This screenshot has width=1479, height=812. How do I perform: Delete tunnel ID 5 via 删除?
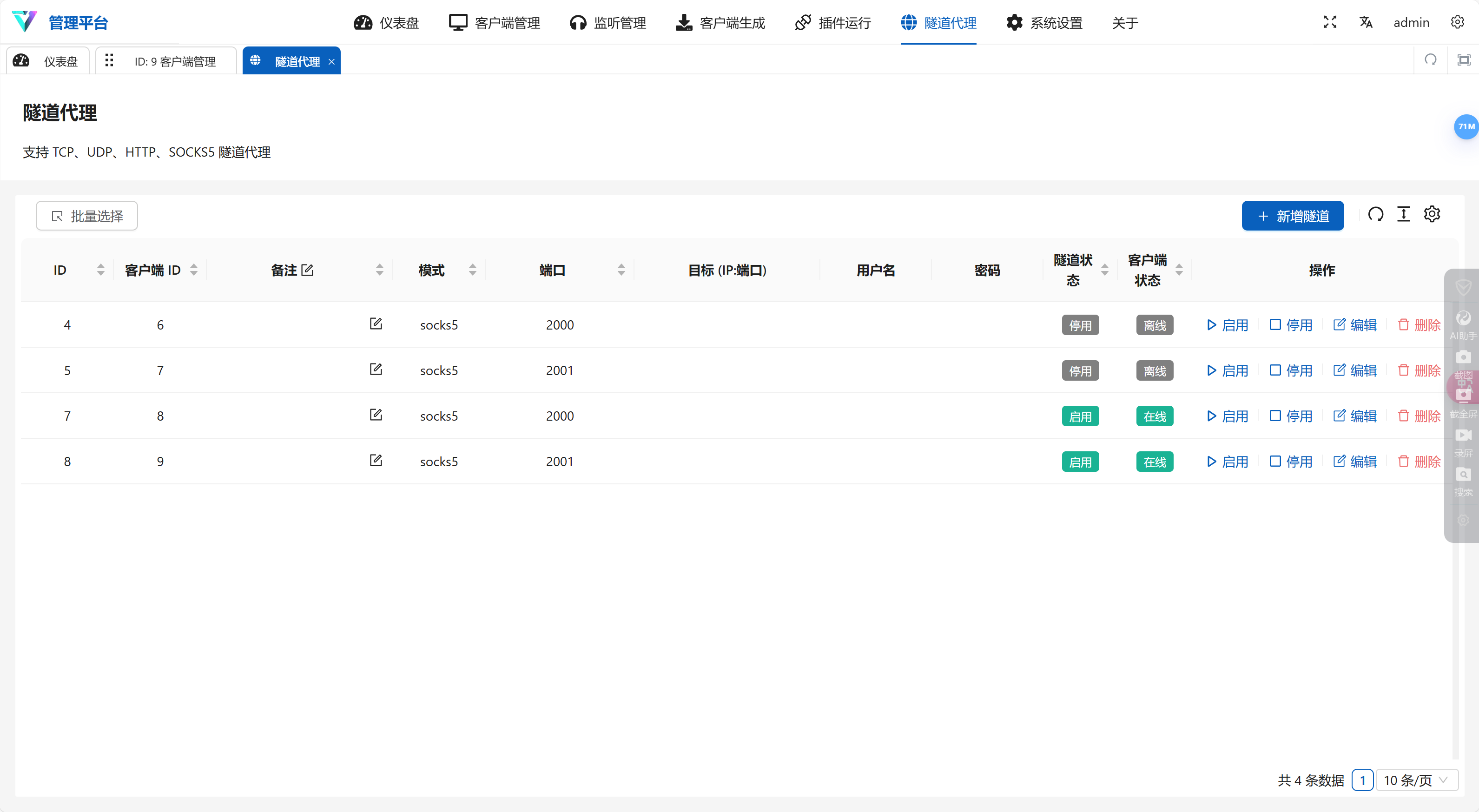click(1420, 370)
